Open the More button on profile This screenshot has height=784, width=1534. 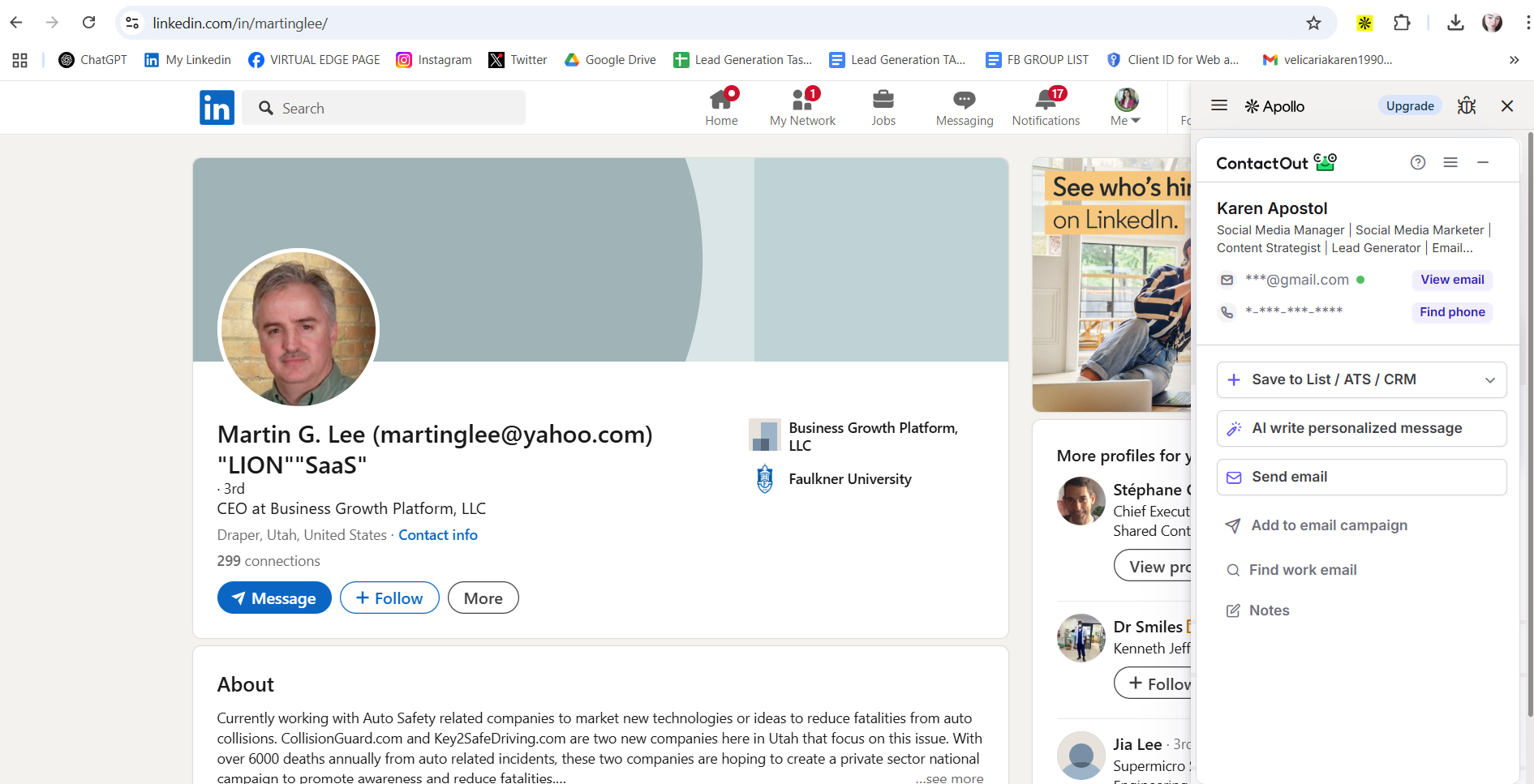483,598
